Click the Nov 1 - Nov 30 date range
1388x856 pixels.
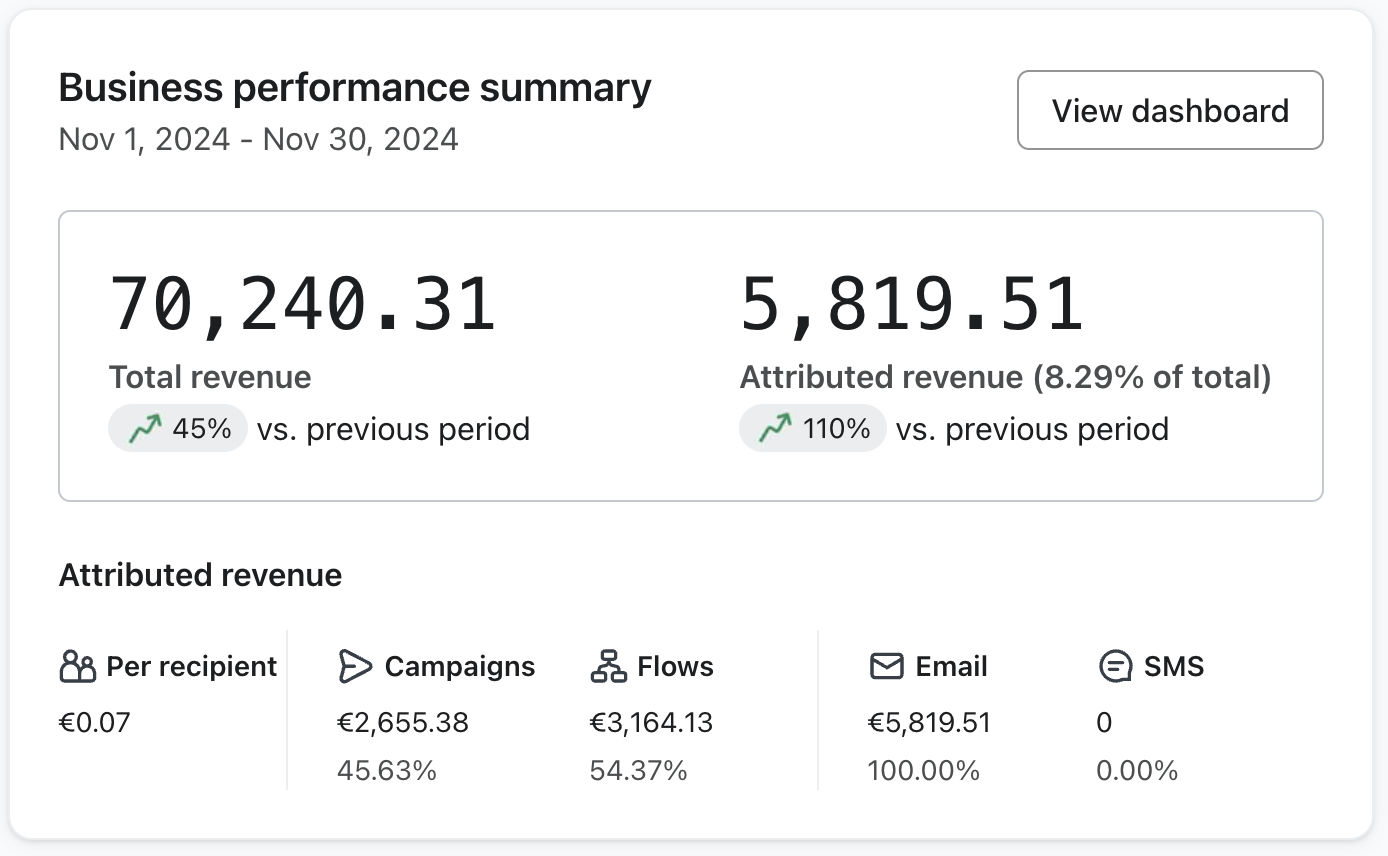pos(258,139)
